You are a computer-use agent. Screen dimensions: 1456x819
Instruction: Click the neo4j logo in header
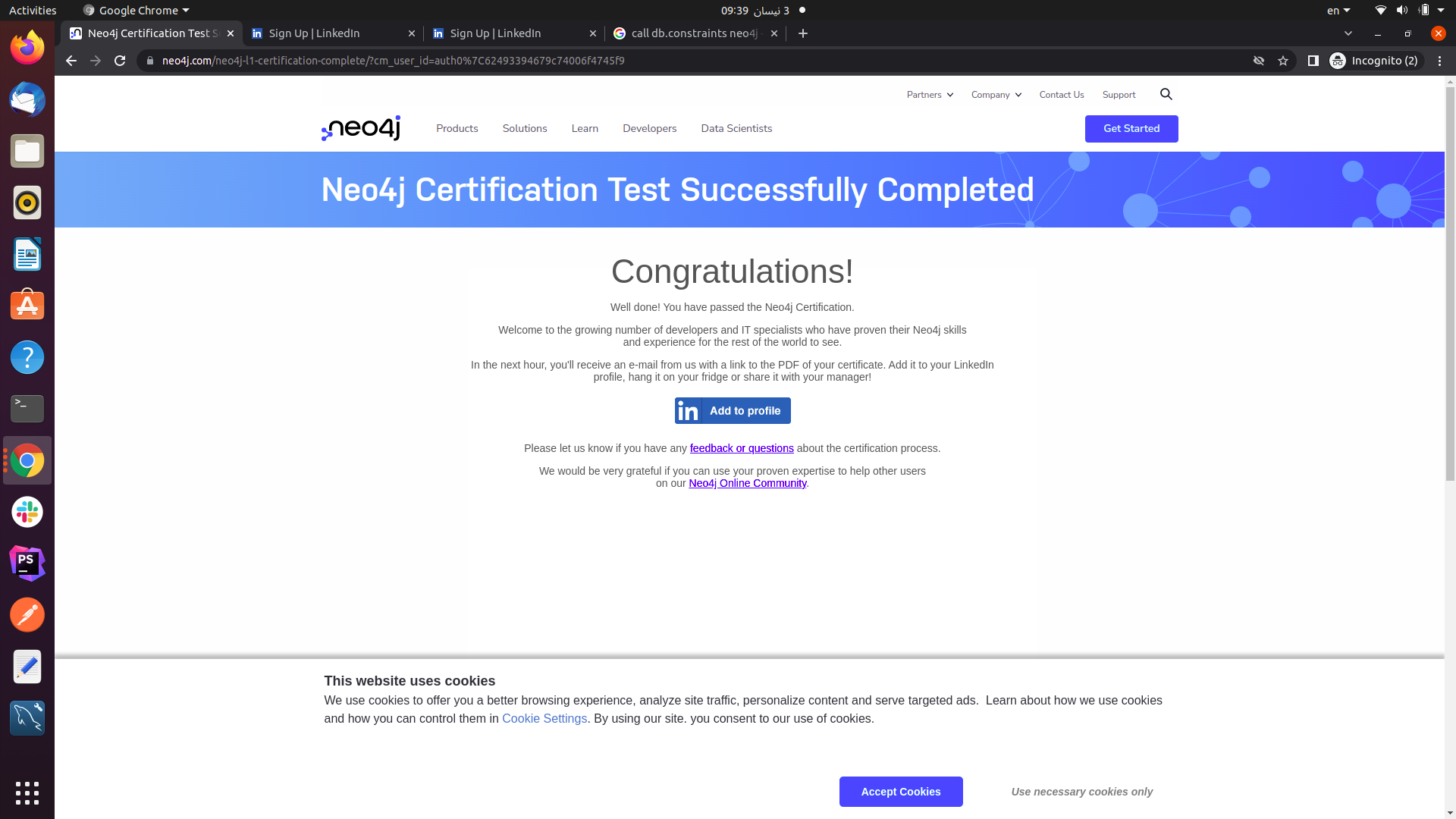[361, 128]
